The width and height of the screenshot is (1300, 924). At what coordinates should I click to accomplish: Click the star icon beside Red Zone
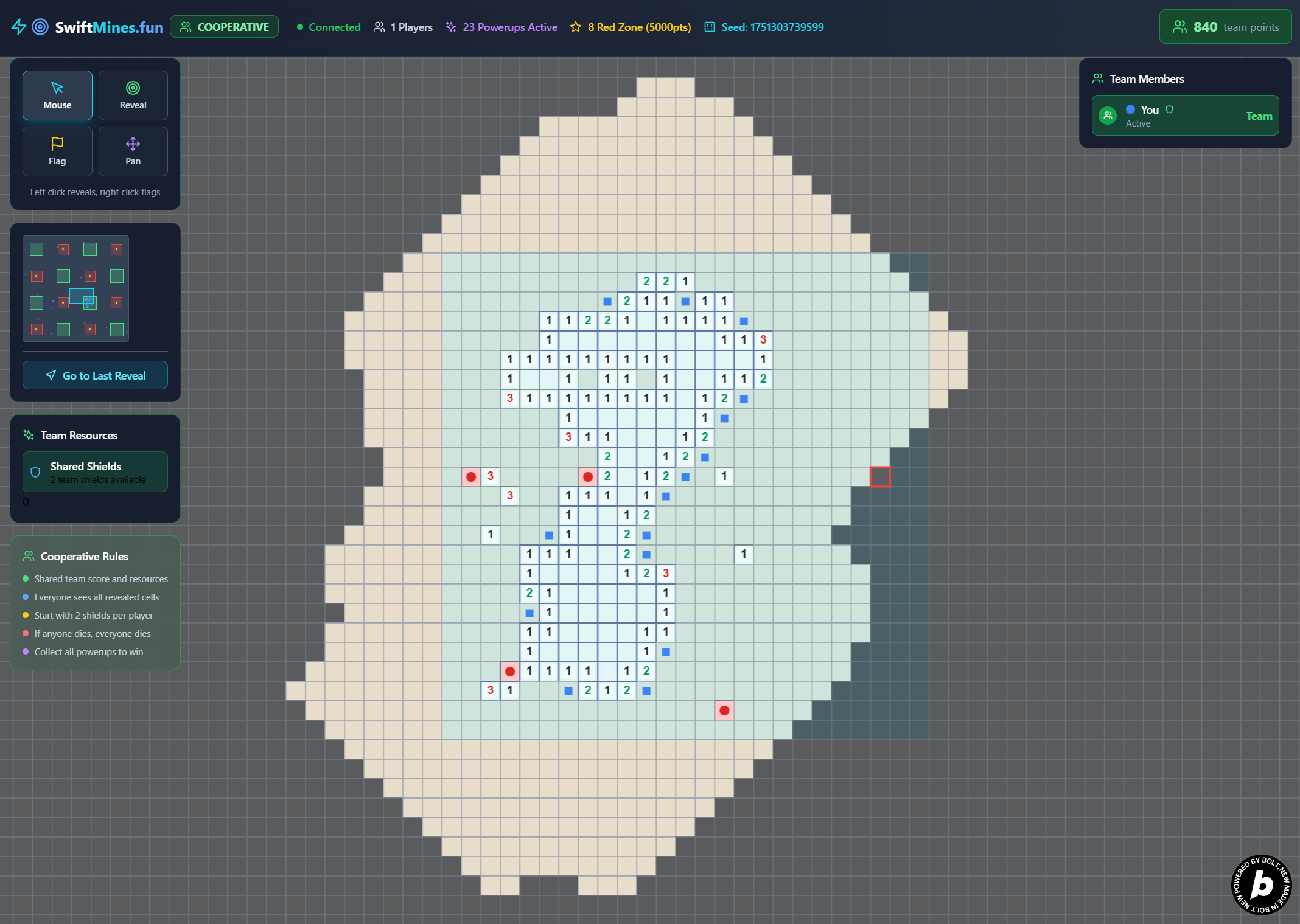(575, 27)
